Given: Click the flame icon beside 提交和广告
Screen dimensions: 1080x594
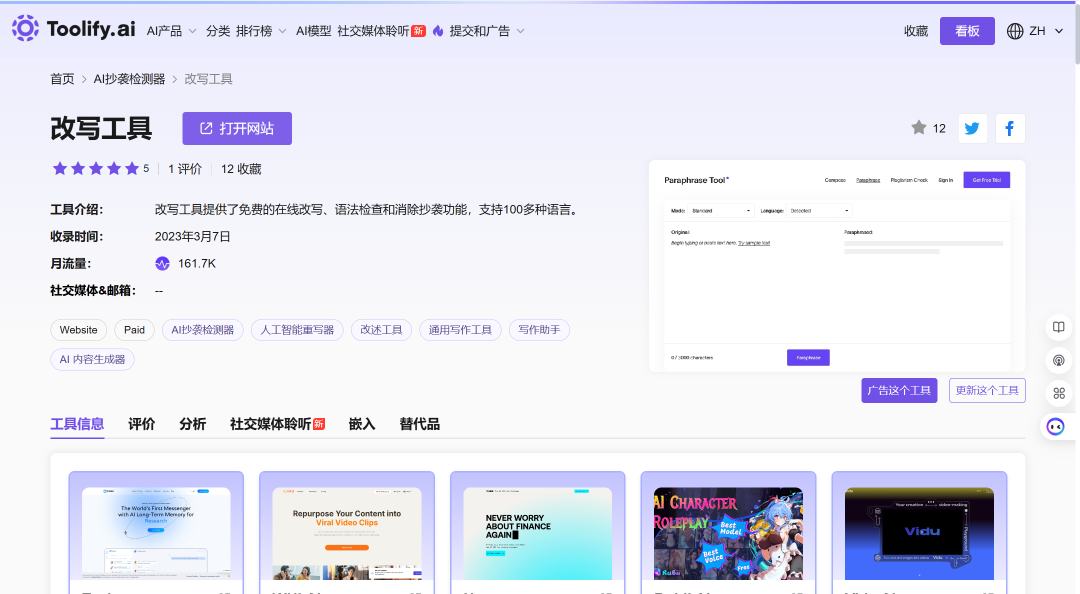Looking at the screenshot, I should pos(438,31).
